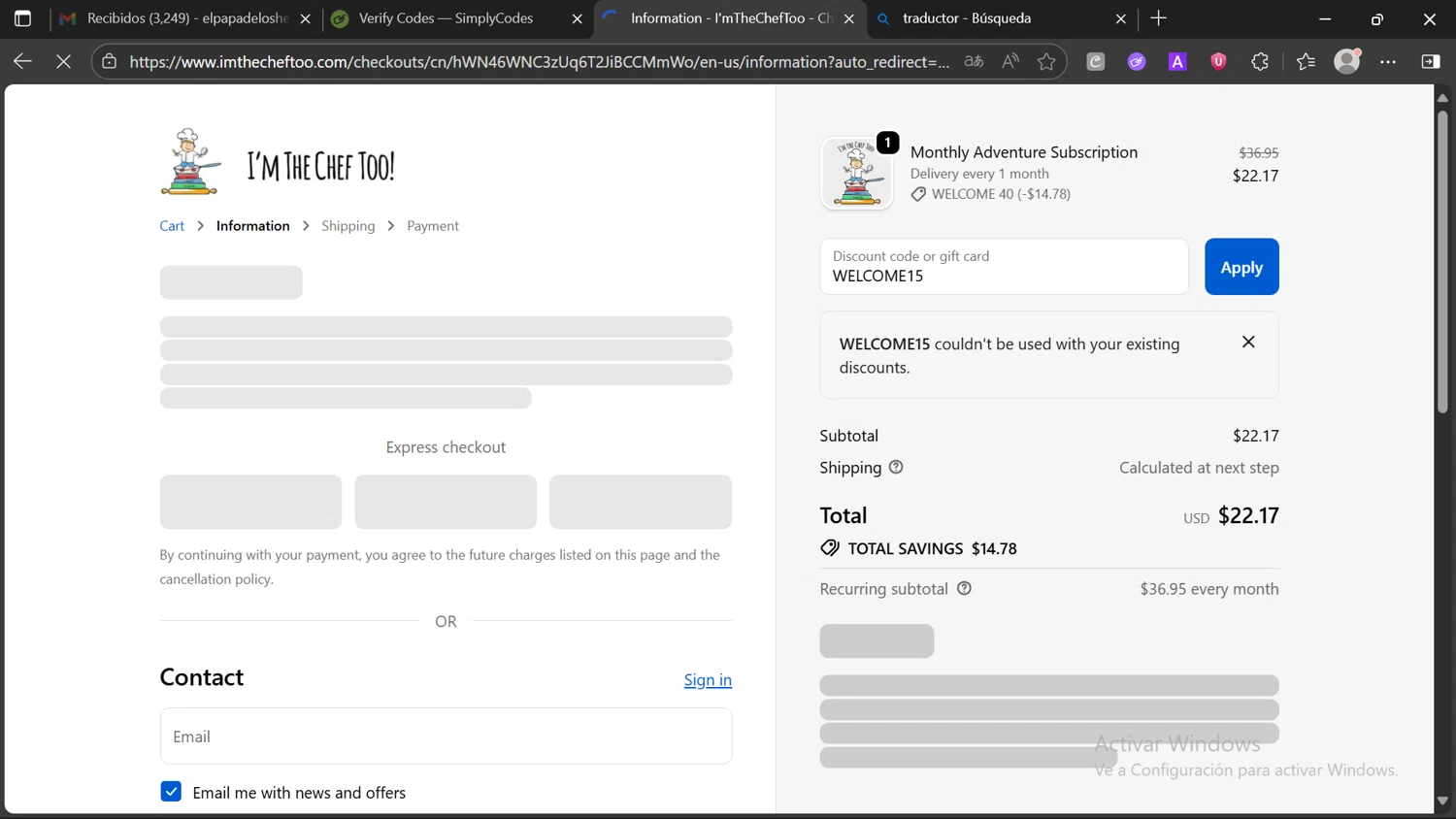1456x819 pixels.
Task: Click the Monthly Adventure Subscription title
Action: pos(1024,151)
